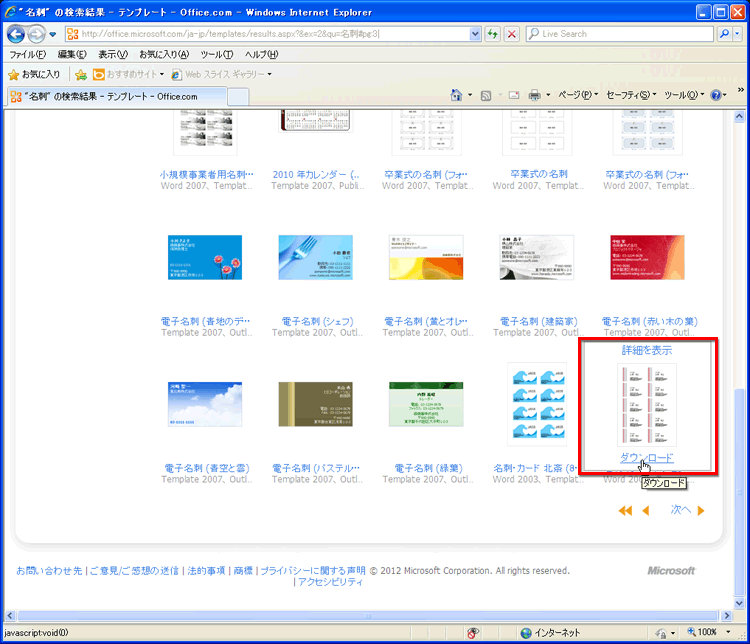Image resolution: width=750 pixels, height=644 pixels.
Task: Open the 2010 年カレンダー template link
Action: click(316, 175)
